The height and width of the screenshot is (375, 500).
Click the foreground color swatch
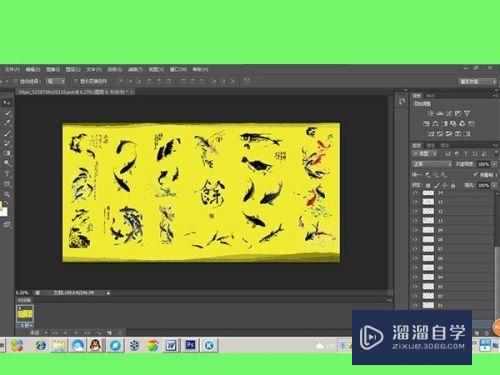click(x=1, y=205)
